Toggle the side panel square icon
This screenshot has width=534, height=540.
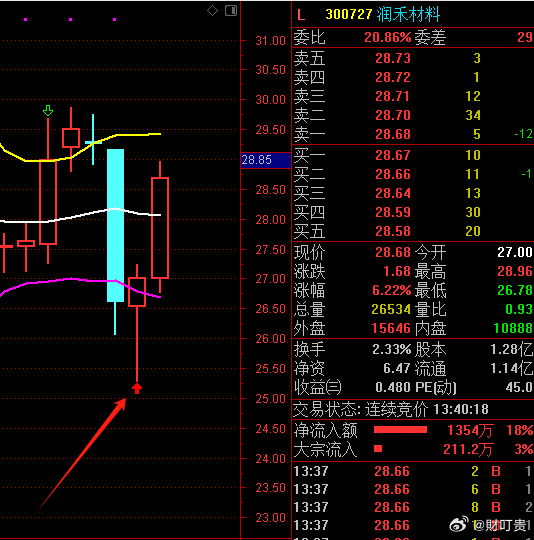pyautogui.click(x=231, y=11)
